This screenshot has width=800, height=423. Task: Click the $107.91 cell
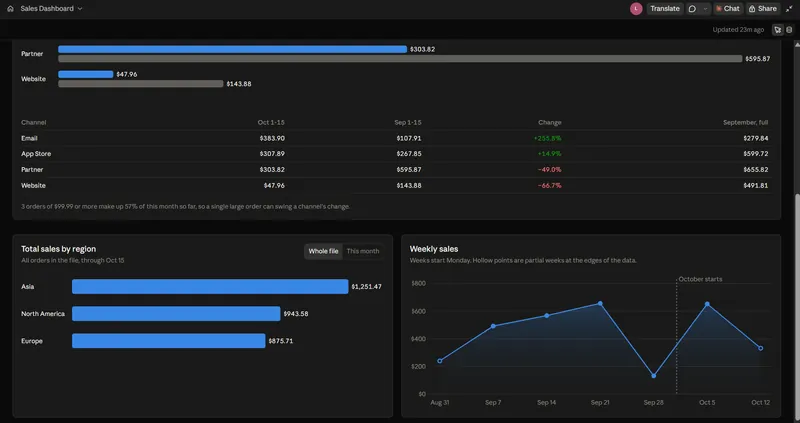pos(409,138)
